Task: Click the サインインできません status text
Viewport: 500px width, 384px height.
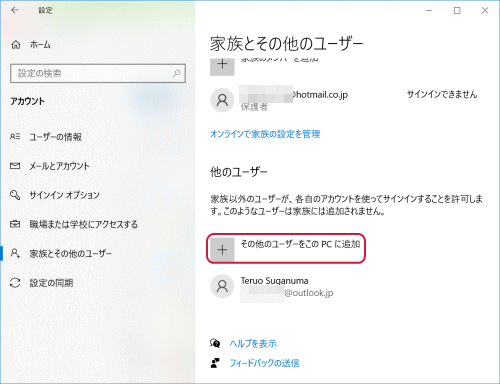Action: [442, 95]
